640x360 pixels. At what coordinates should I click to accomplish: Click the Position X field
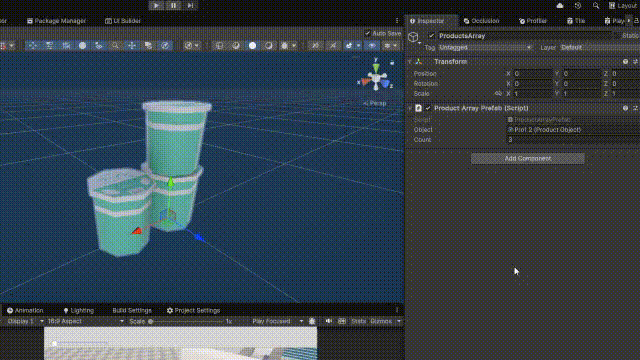point(533,74)
